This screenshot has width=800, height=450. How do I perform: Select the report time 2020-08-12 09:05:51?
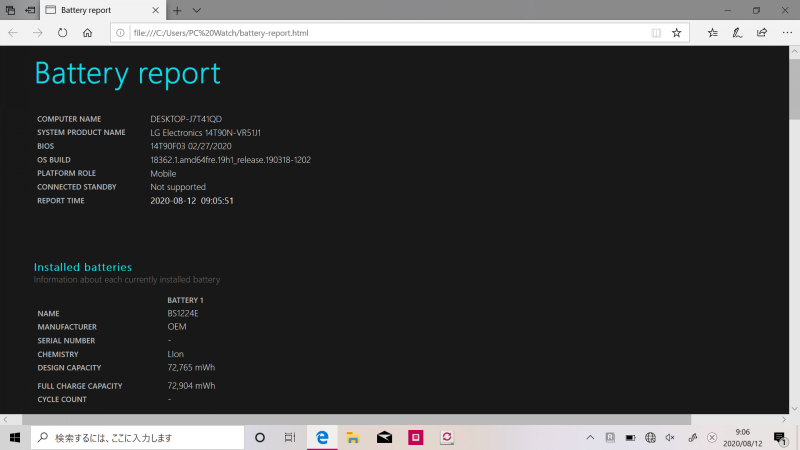pos(192,201)
